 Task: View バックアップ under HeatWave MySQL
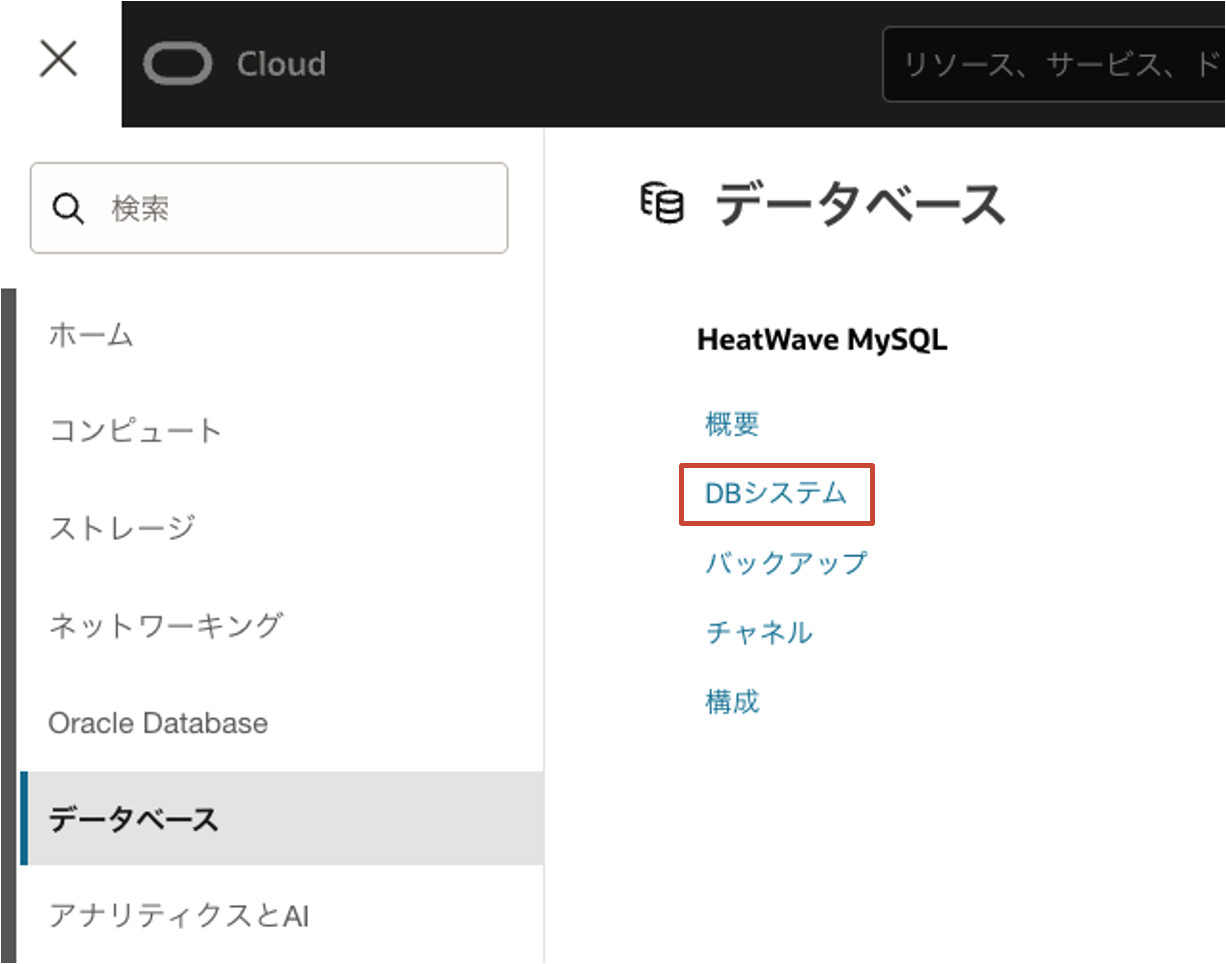point(784,563)
